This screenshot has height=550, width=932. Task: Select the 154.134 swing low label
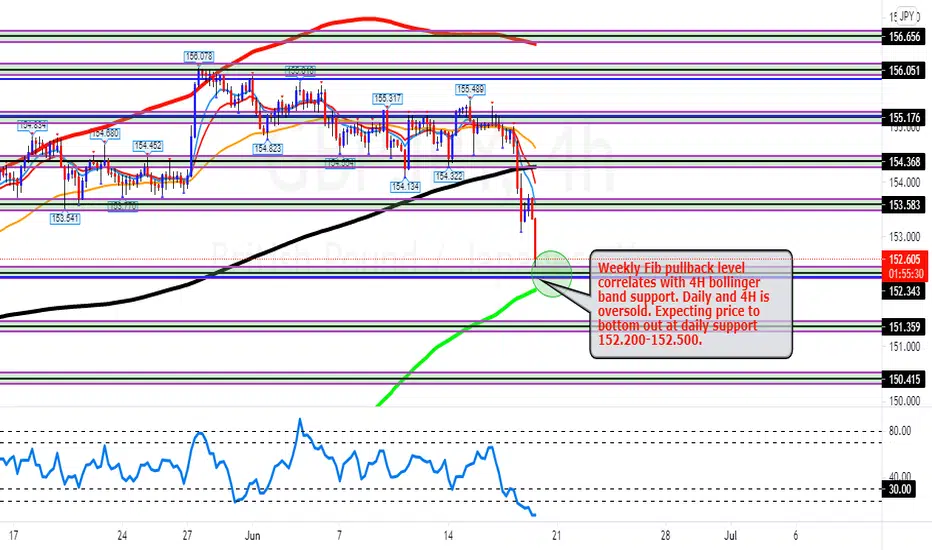coord(405,187)
